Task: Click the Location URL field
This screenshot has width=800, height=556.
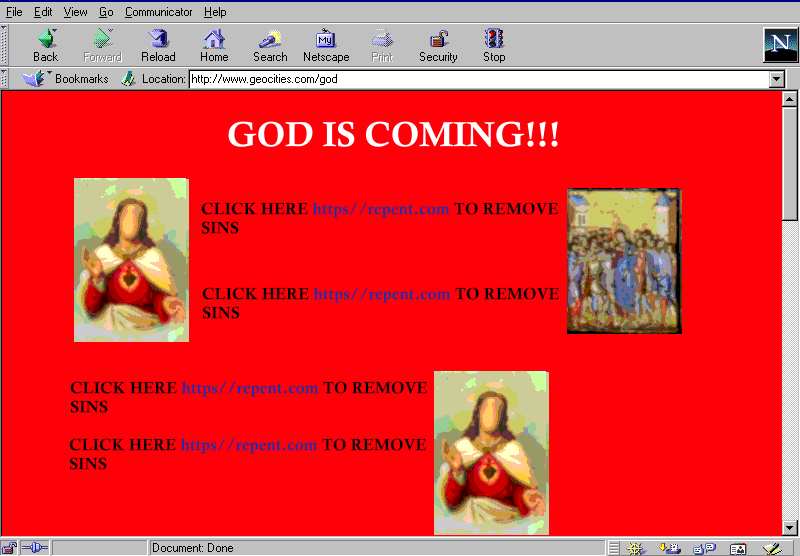Action: (479, 79)
